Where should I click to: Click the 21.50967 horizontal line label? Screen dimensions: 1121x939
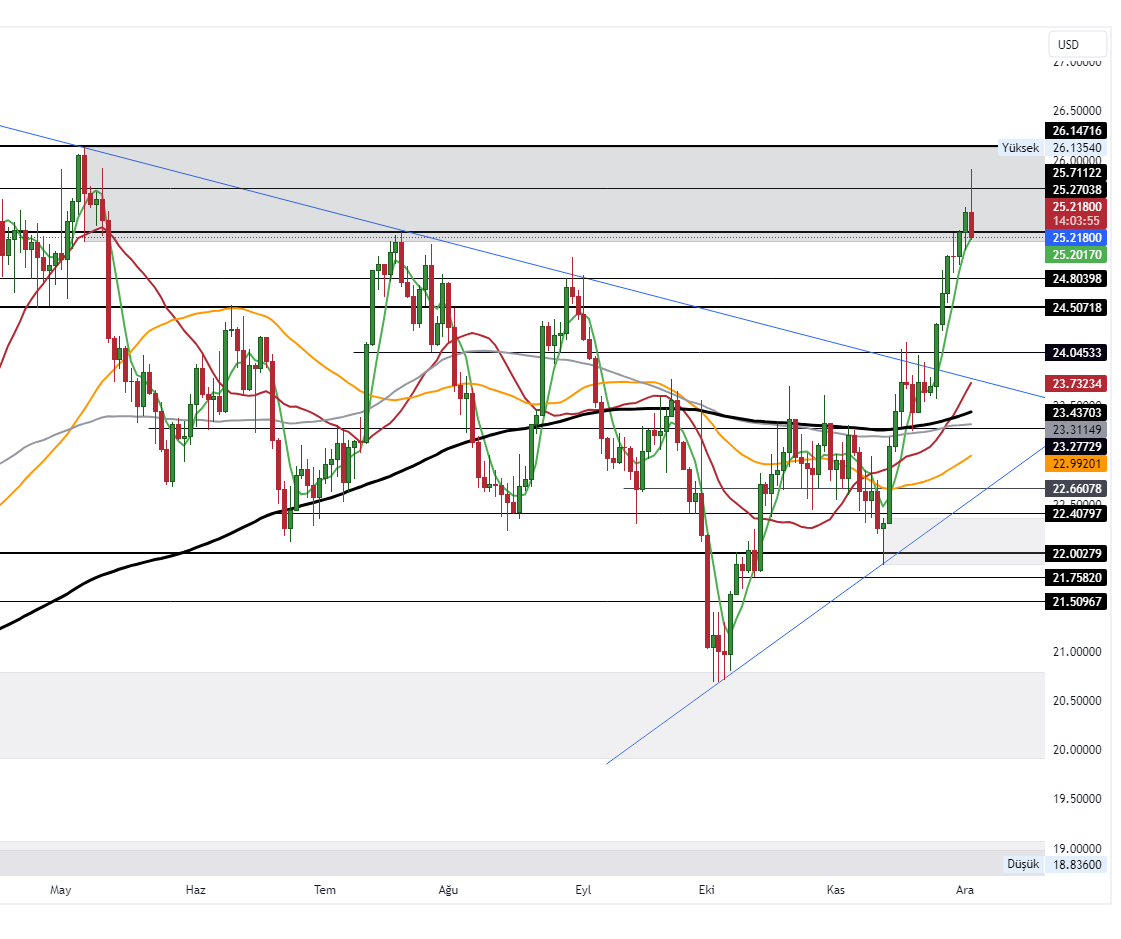pyautogui.click(x=1076, y=601)
